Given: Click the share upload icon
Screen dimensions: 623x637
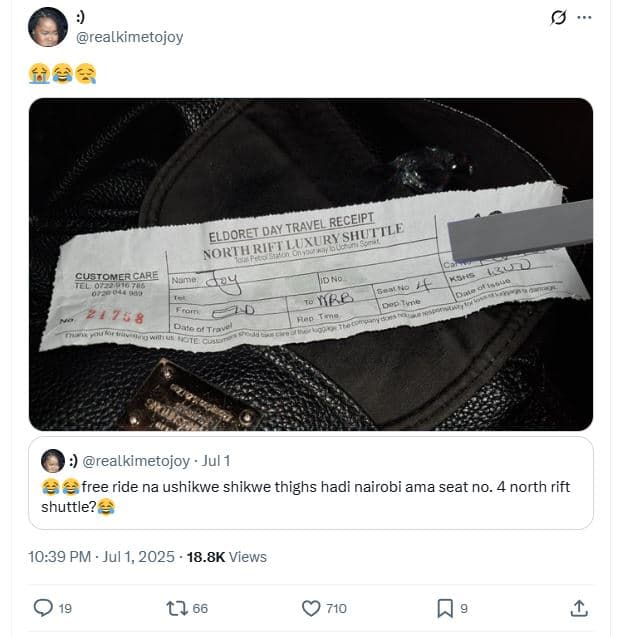Looking at the screenshot, I should 579,608.
